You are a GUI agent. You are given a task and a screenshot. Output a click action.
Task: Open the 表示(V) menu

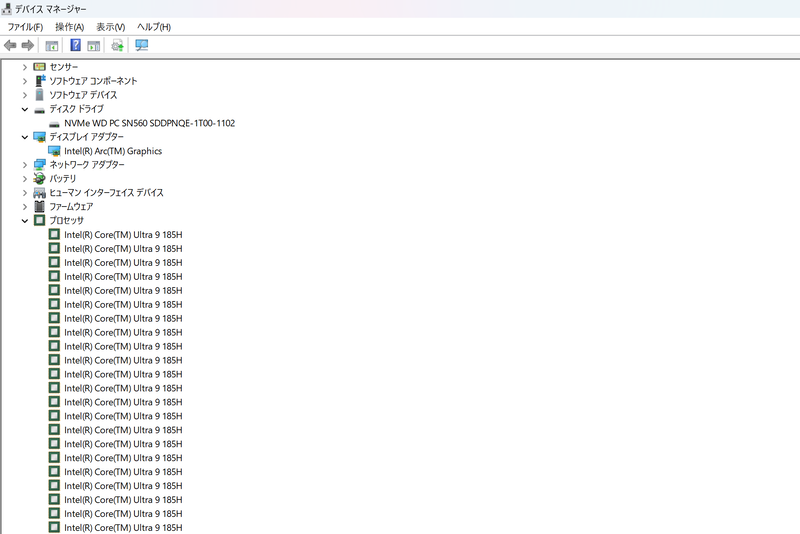111,27
